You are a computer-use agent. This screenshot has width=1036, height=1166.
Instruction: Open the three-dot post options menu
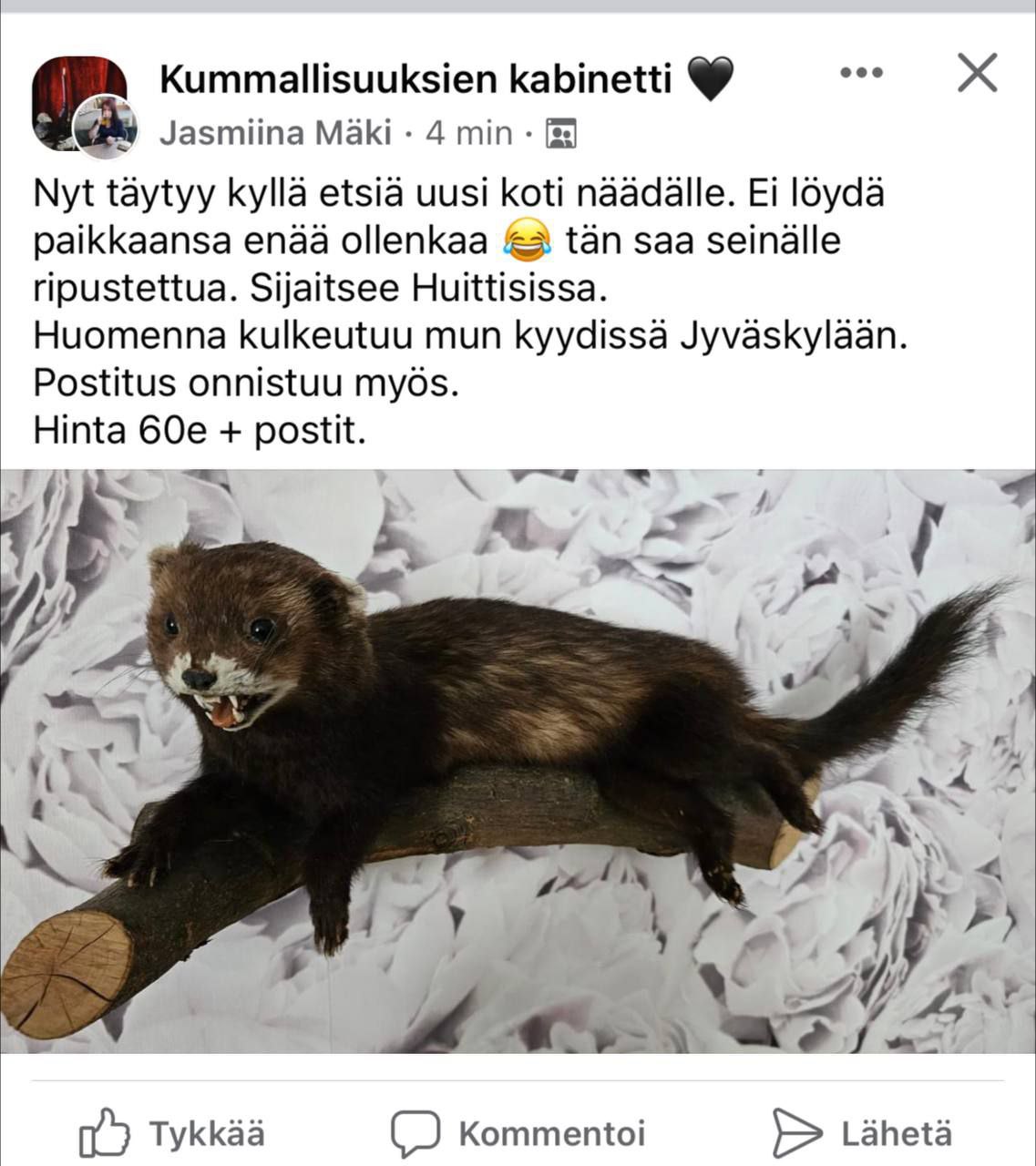(x=861, y=73)
